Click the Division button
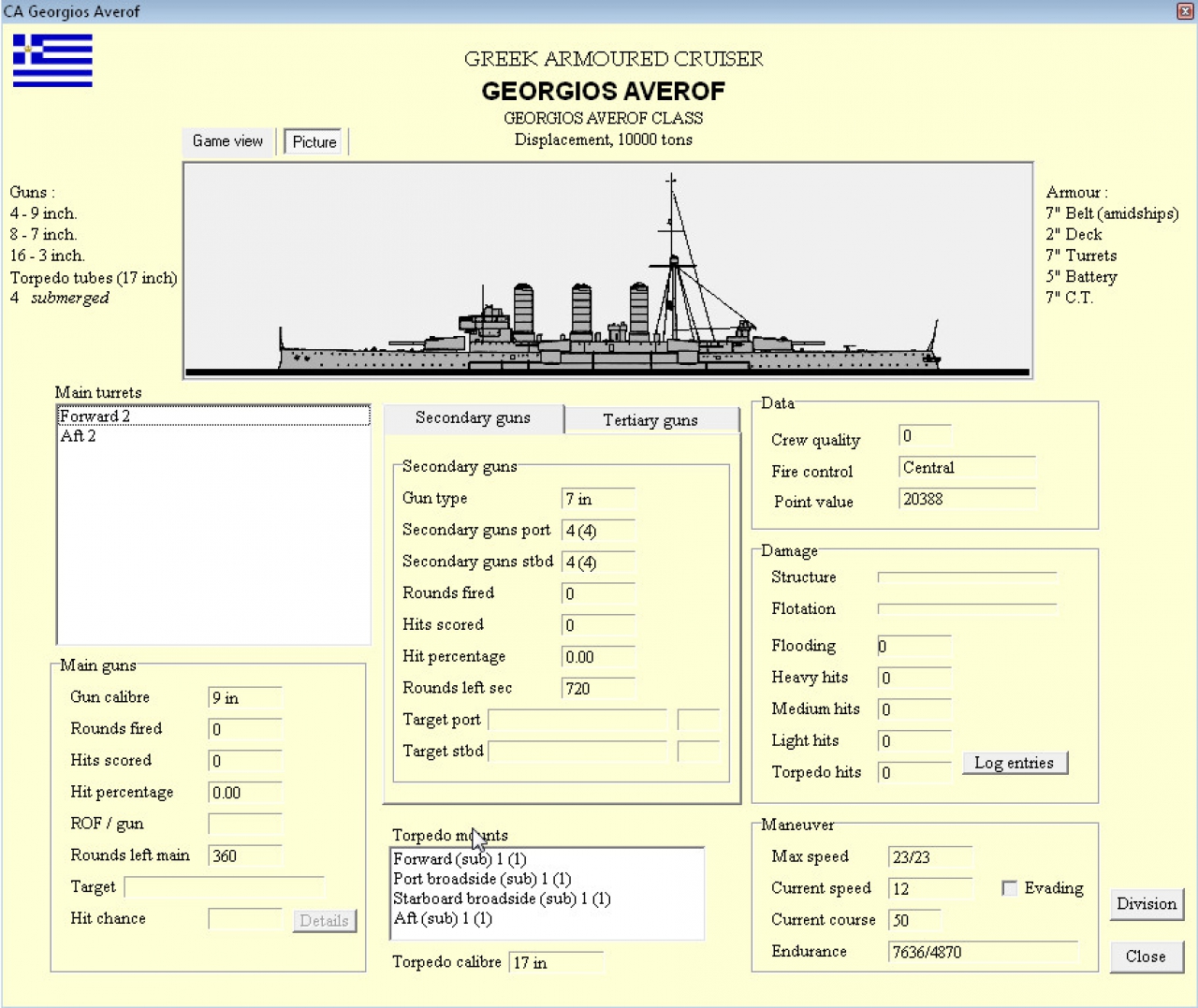Screen dimensions: 1198x1008 click(1147, 904)
